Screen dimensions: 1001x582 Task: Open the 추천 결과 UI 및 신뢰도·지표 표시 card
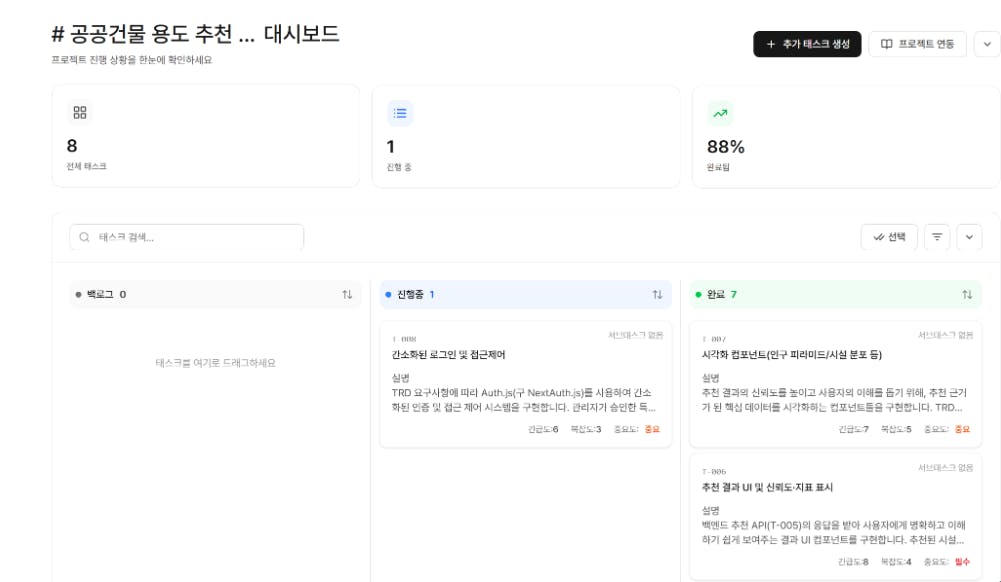coord(835,518)
